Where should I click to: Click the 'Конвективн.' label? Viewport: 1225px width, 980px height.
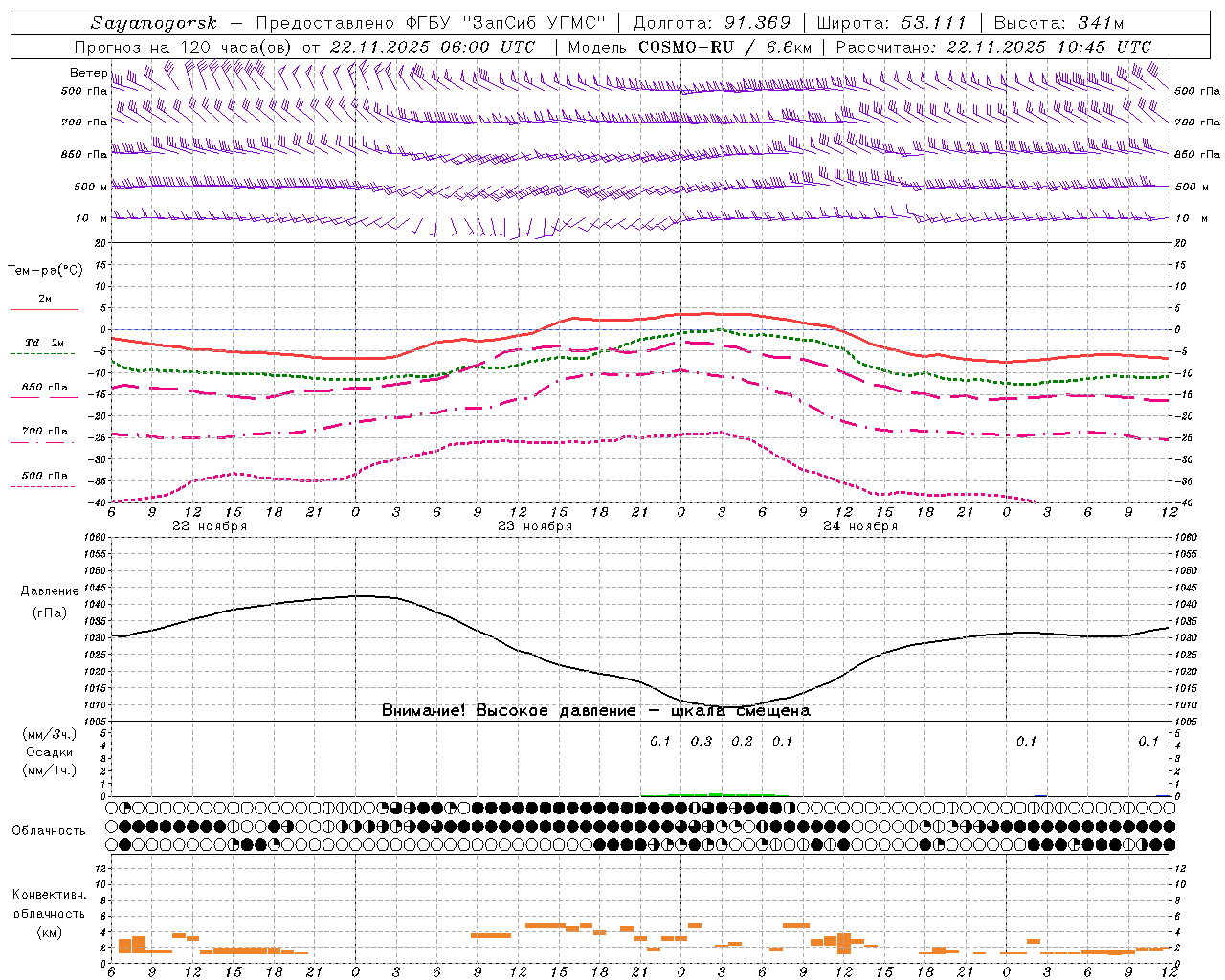50,895
